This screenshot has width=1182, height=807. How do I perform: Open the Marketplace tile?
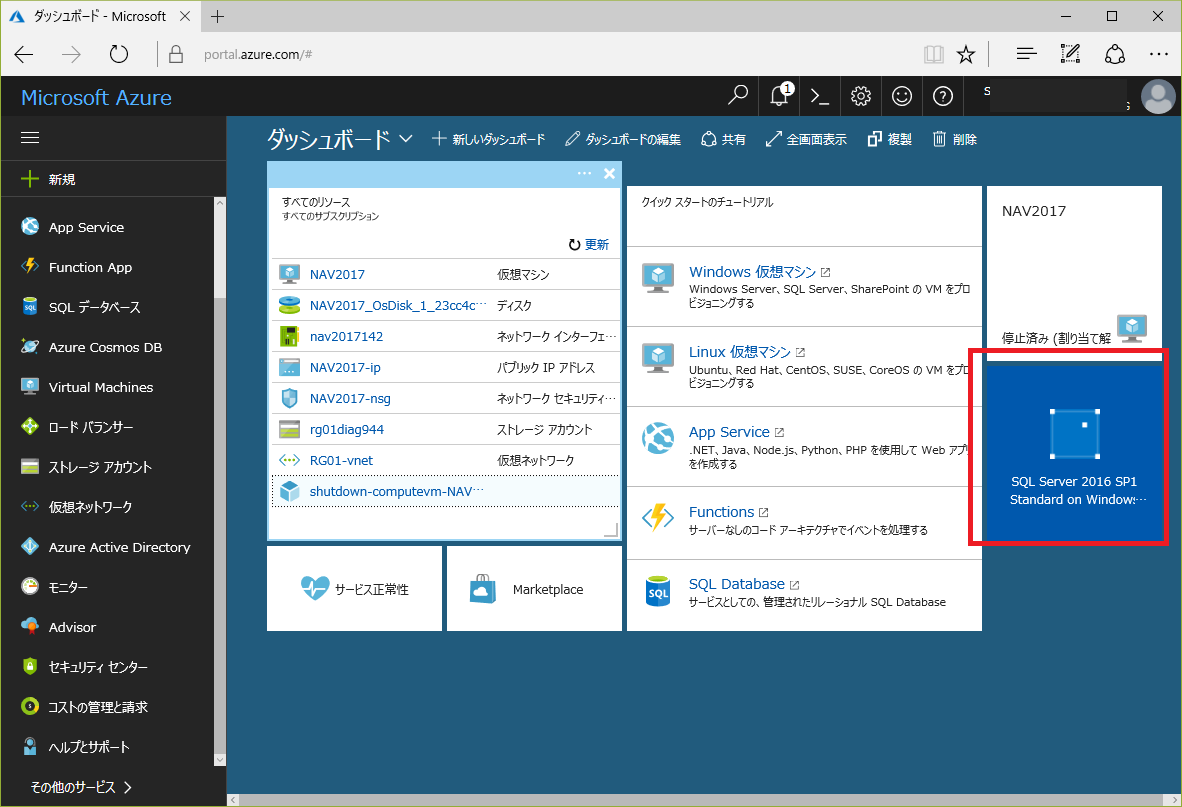tap(534, 588)
